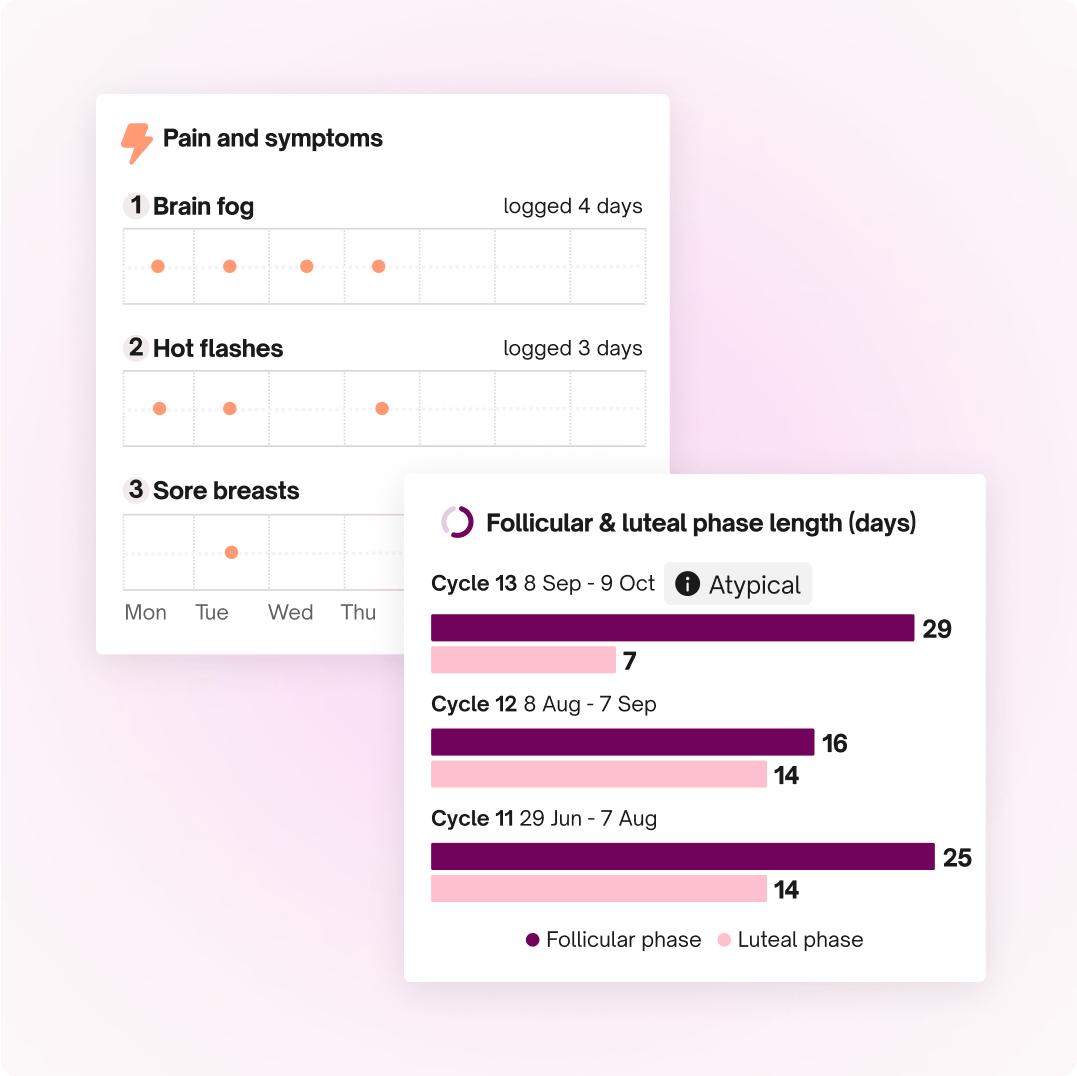Select the Cycle 12 heading
Image resolution: width=1077 pixels, height=1076 pixels.
pos(474,704)
